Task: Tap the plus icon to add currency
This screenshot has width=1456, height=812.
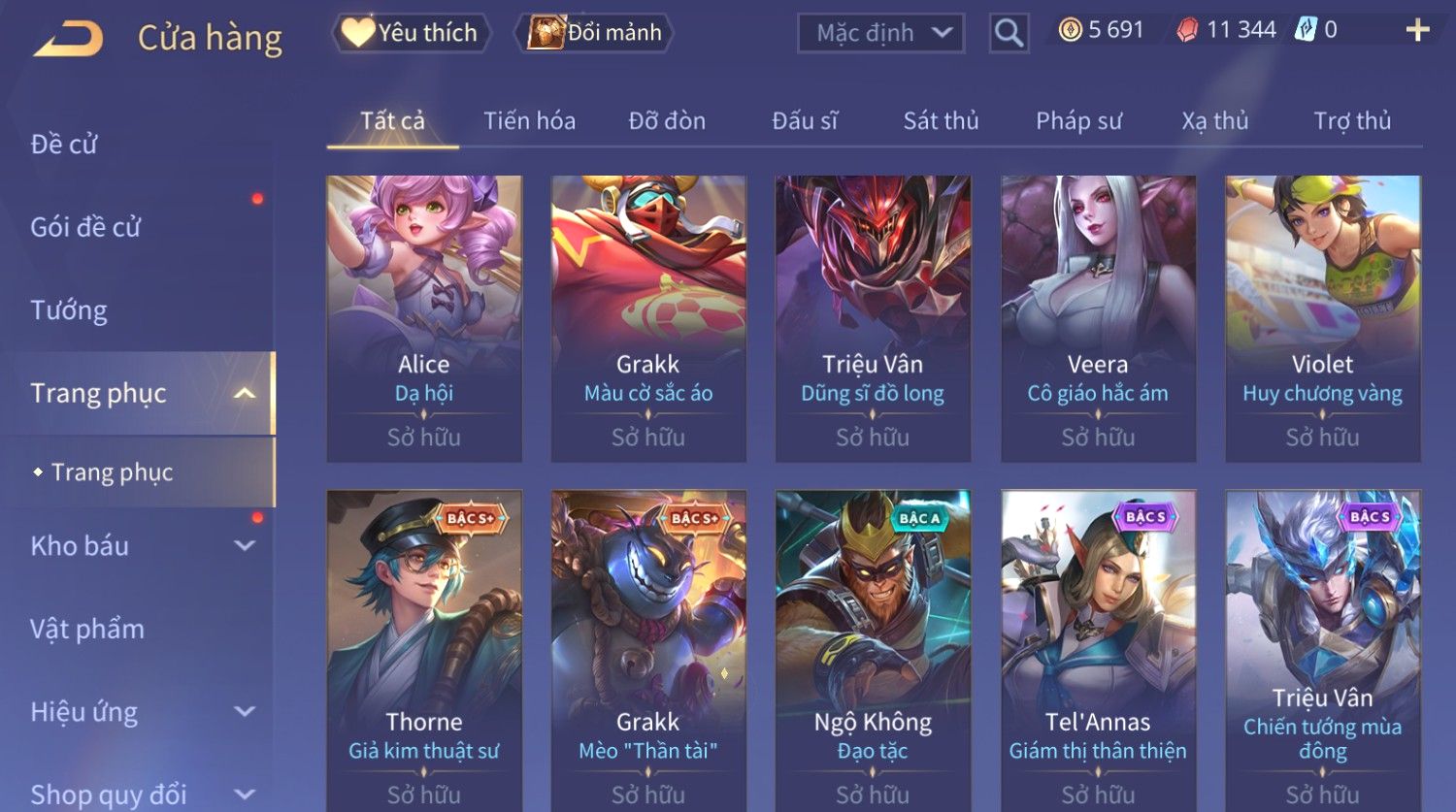Action: click(1417, 30)
